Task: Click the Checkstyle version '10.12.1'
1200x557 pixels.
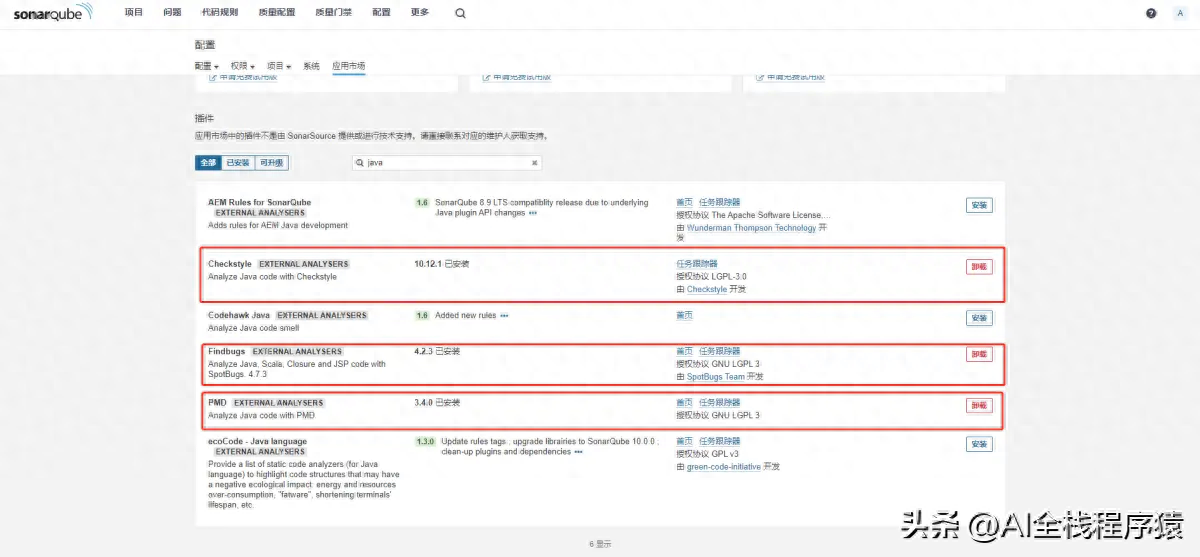Action: (x=428, y=264)
